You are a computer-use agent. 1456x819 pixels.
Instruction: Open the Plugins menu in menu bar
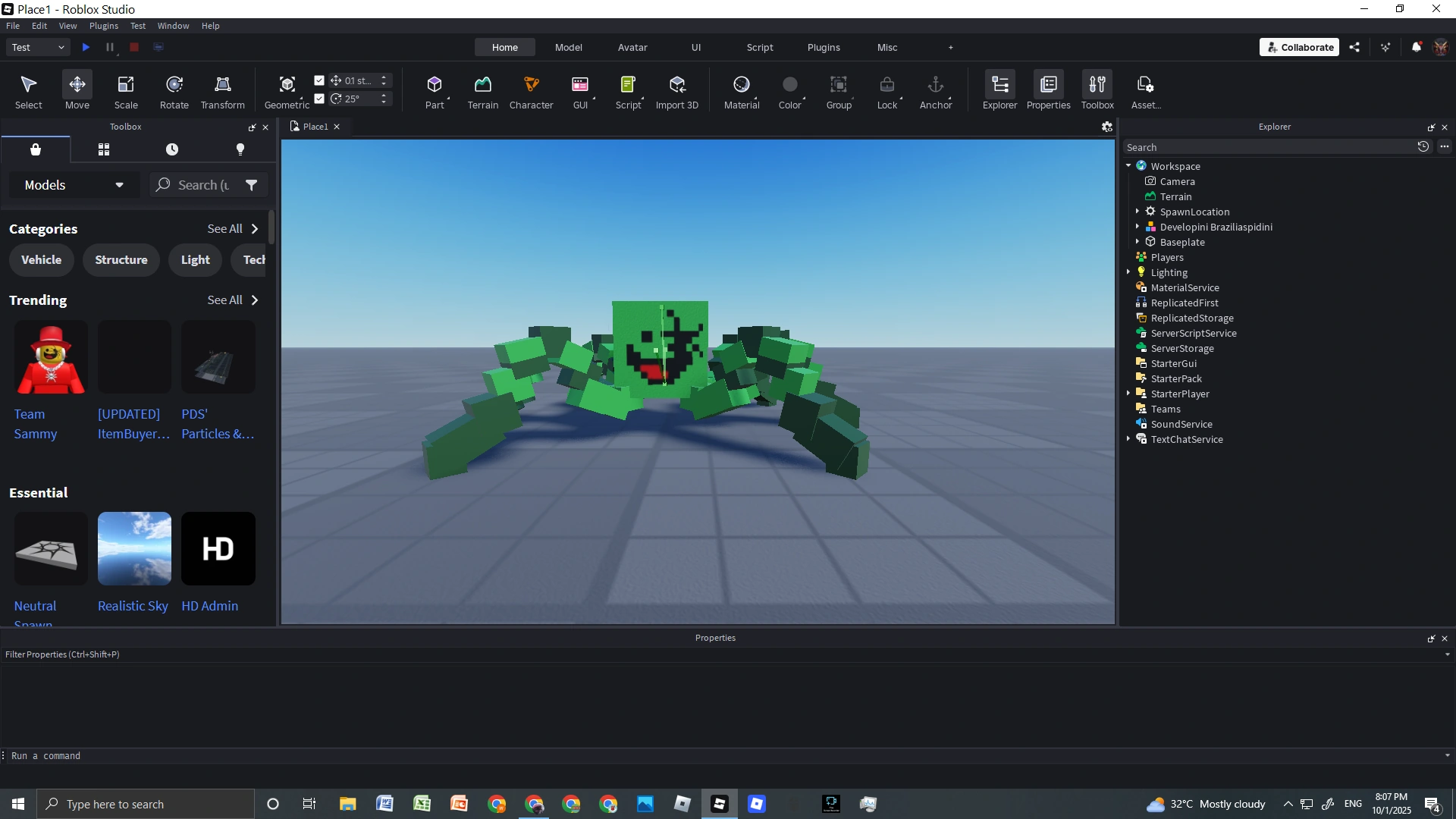(x=104, y=26)
